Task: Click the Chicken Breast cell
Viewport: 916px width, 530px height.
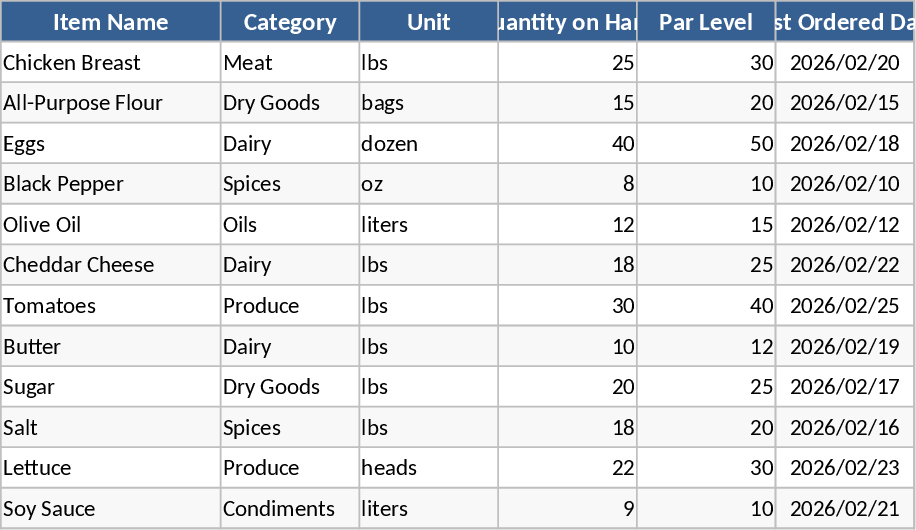Action: 110,63
